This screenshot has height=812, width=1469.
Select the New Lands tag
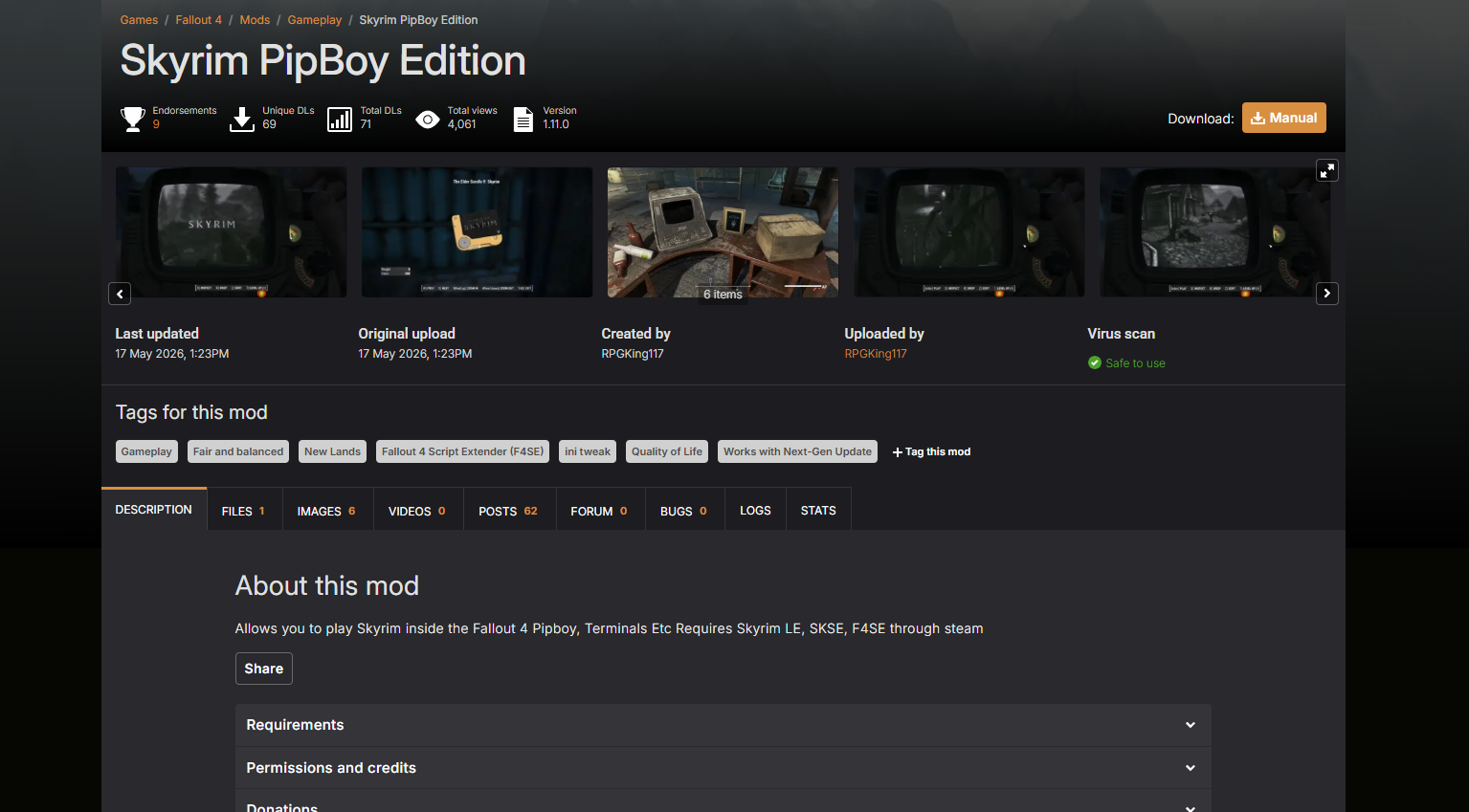coord(333,451)
